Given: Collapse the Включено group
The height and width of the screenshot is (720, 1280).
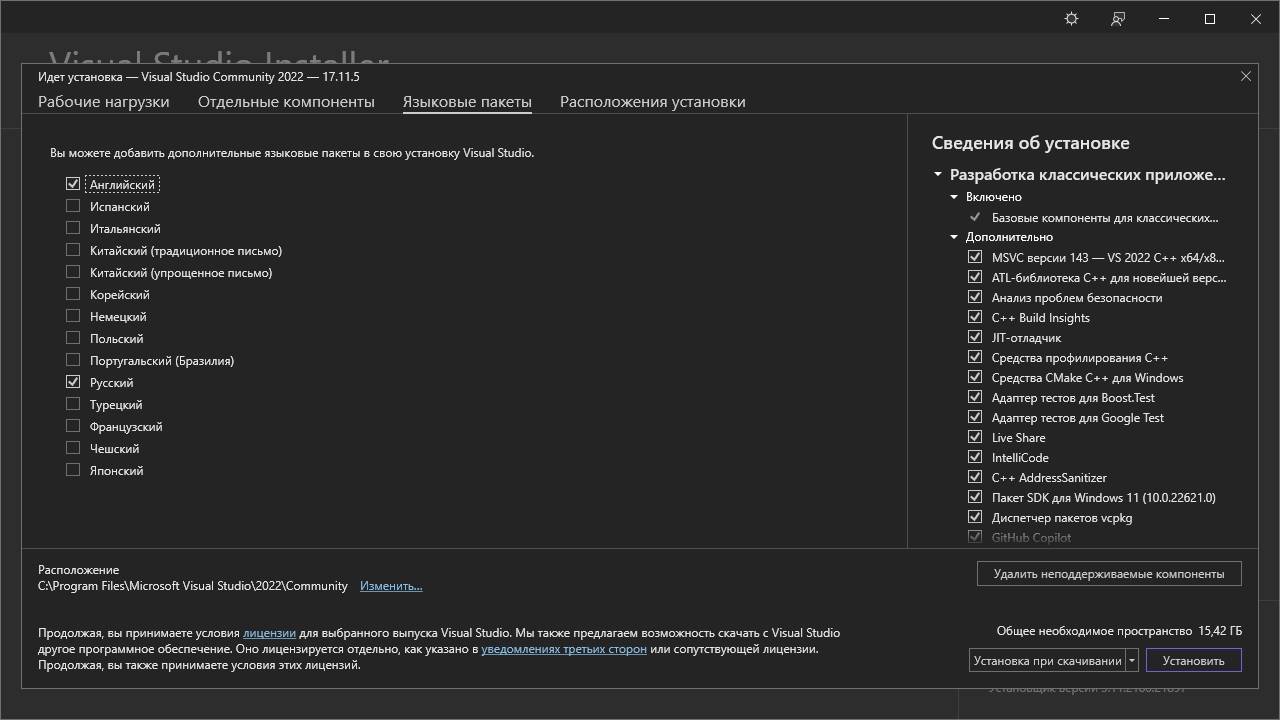Looking at the screenshot, I should pos(954,197).
